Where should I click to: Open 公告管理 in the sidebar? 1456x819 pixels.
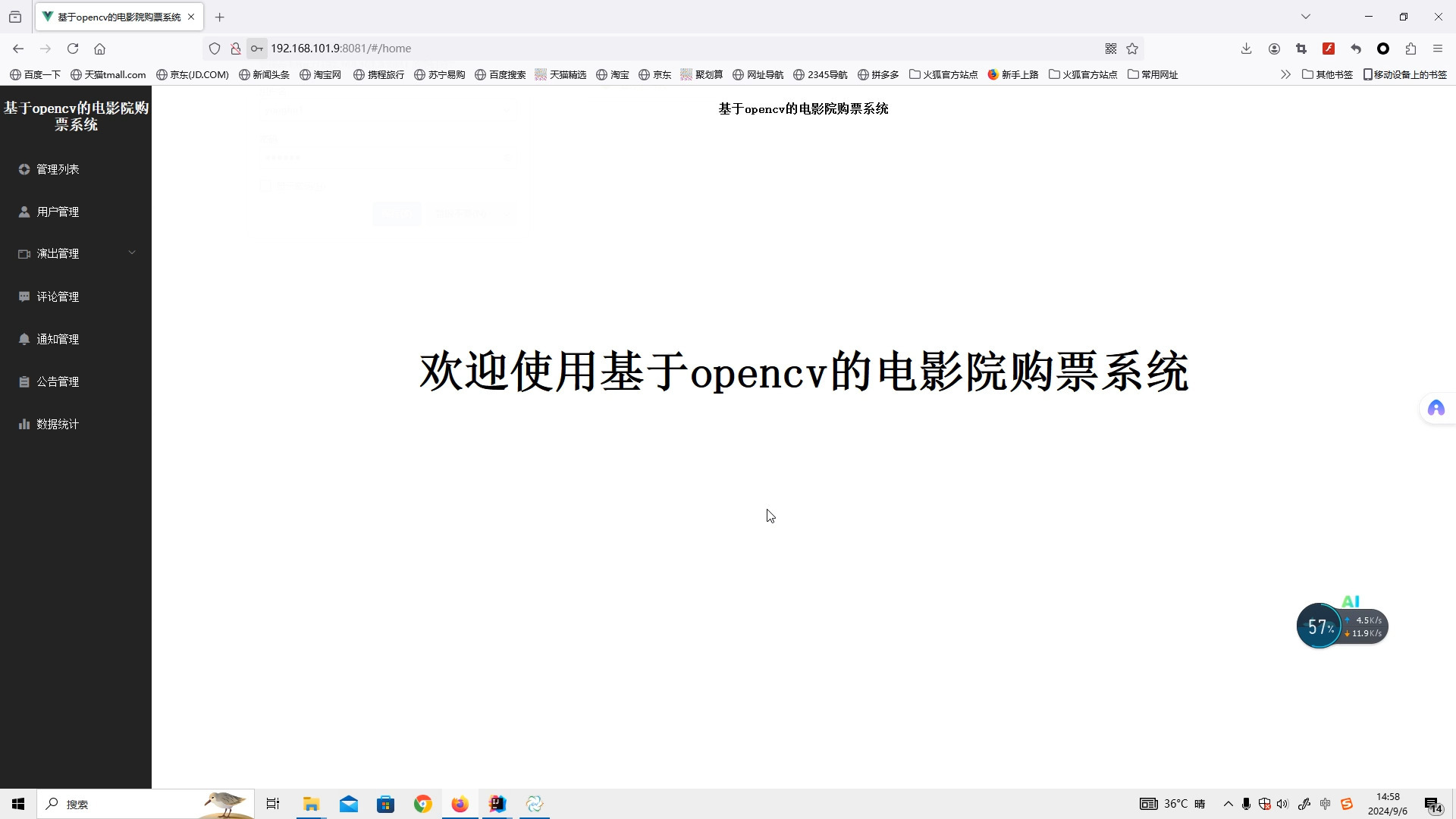click(x=76, y=381)
